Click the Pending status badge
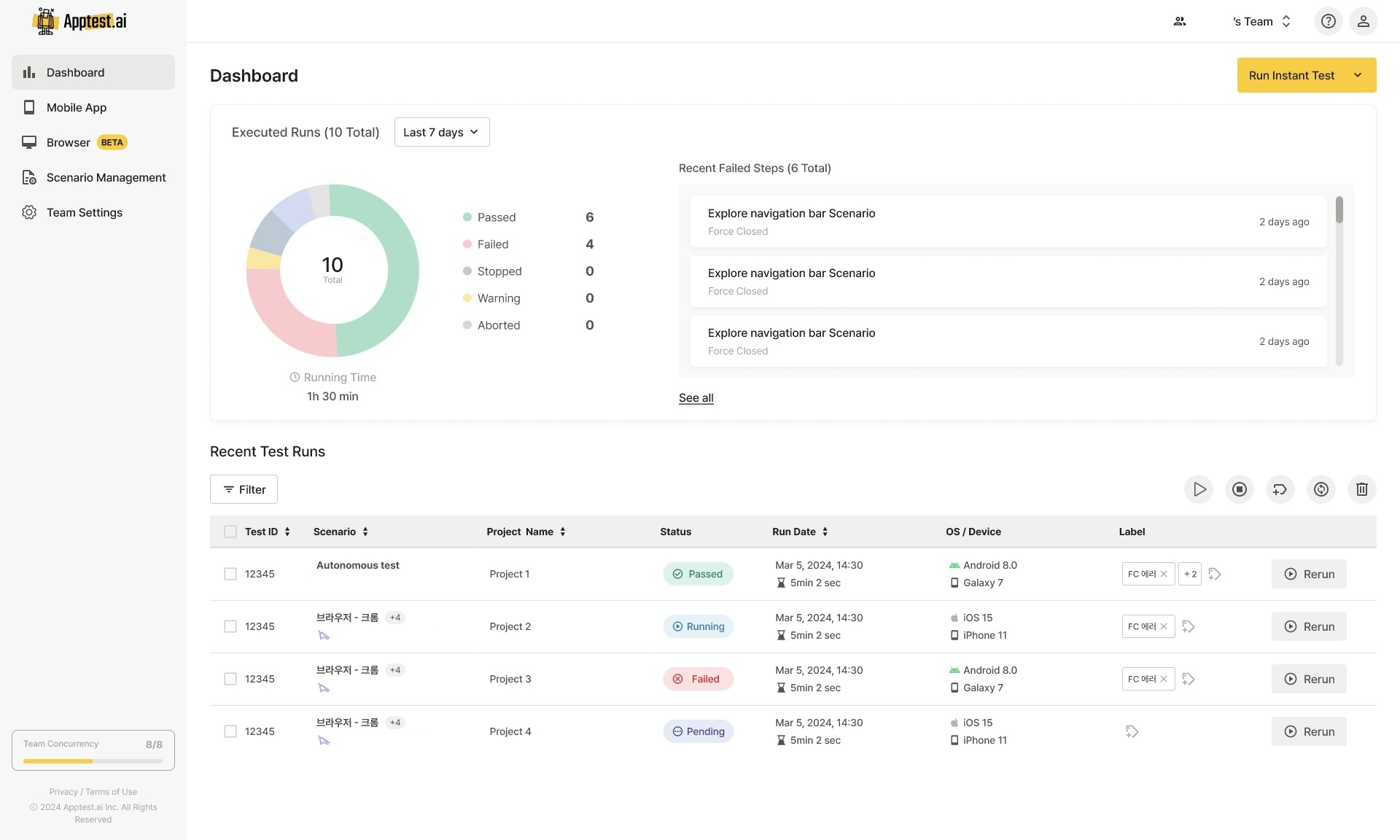Image resolution: width=1400 pixels, height=840 pixels. point(698,731)
